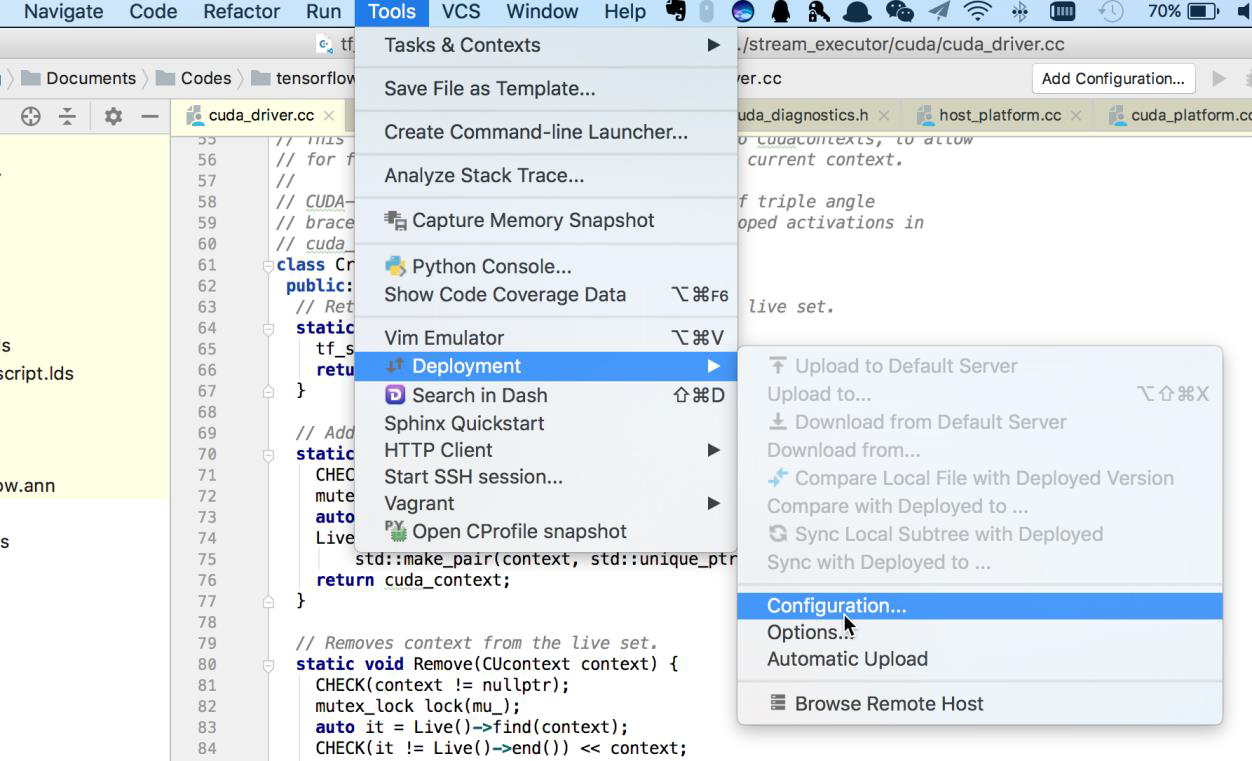Click the locate/scroll-from-source target icon

tap(31, 116)
